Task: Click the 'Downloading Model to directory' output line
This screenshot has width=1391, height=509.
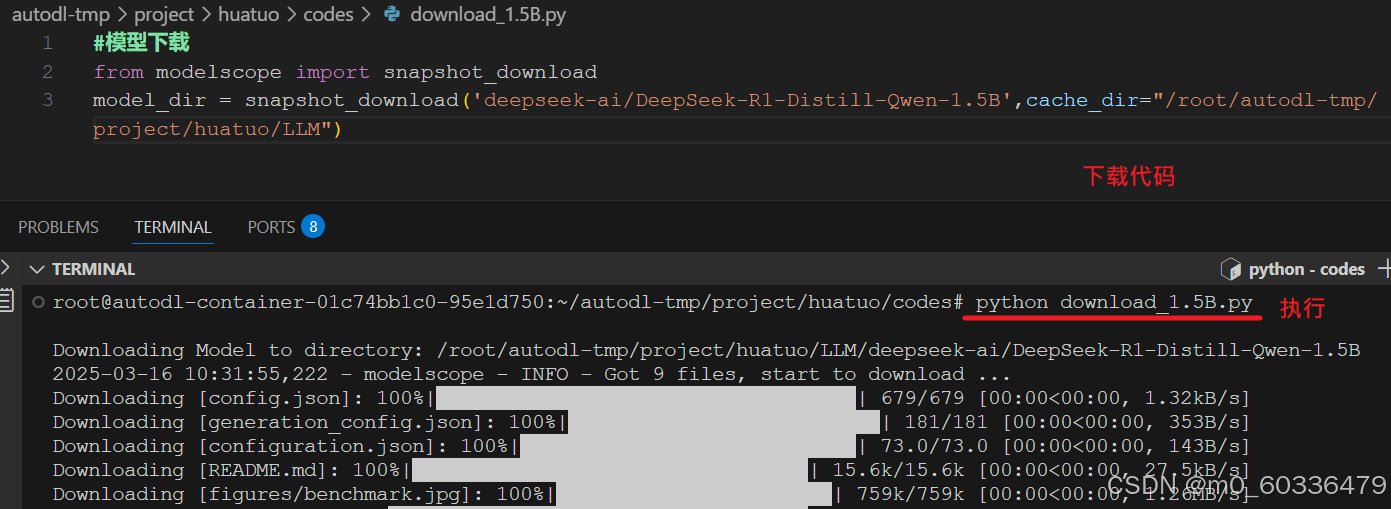Action: [x=706, y=350]
